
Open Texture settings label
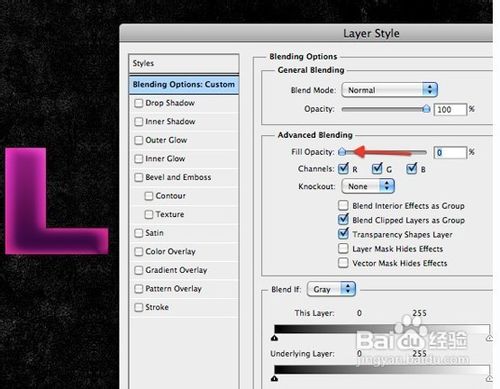click(x=170, y=214)
